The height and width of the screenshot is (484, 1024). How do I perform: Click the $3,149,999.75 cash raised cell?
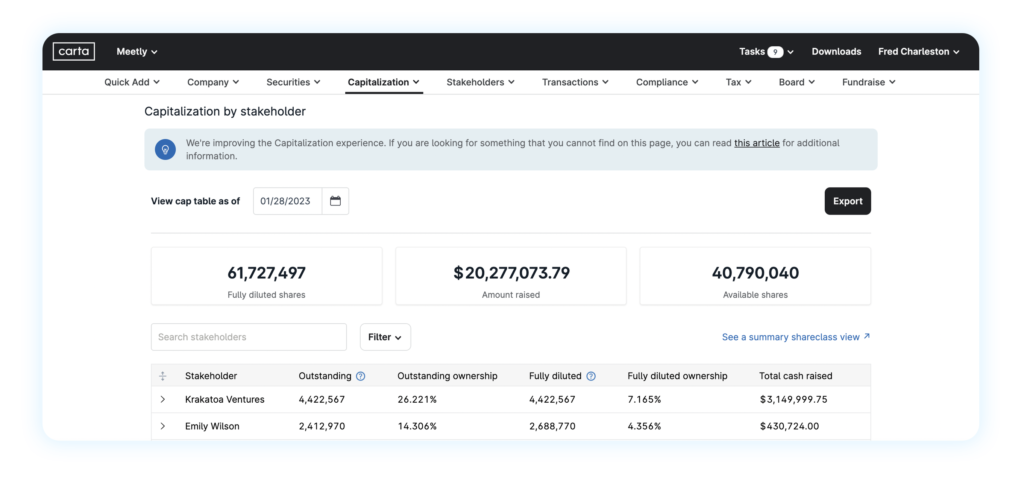click(793, 399)
